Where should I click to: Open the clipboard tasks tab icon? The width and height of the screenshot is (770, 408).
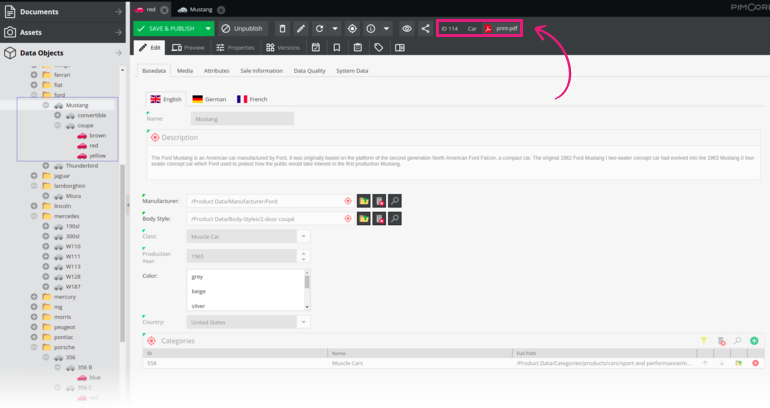358,48
